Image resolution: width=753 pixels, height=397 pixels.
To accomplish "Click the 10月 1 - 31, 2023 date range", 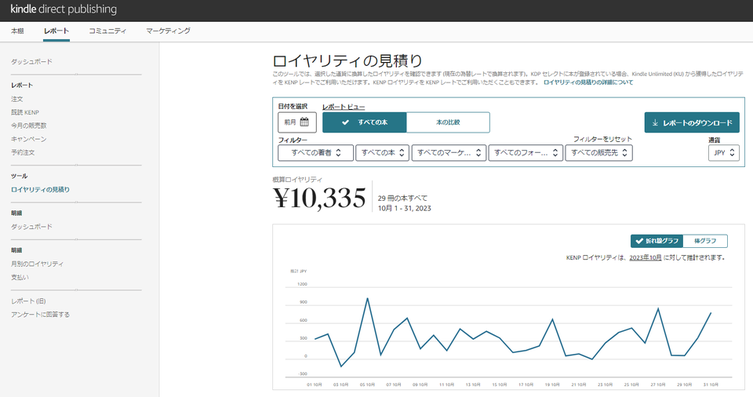I will coord(404,208).
